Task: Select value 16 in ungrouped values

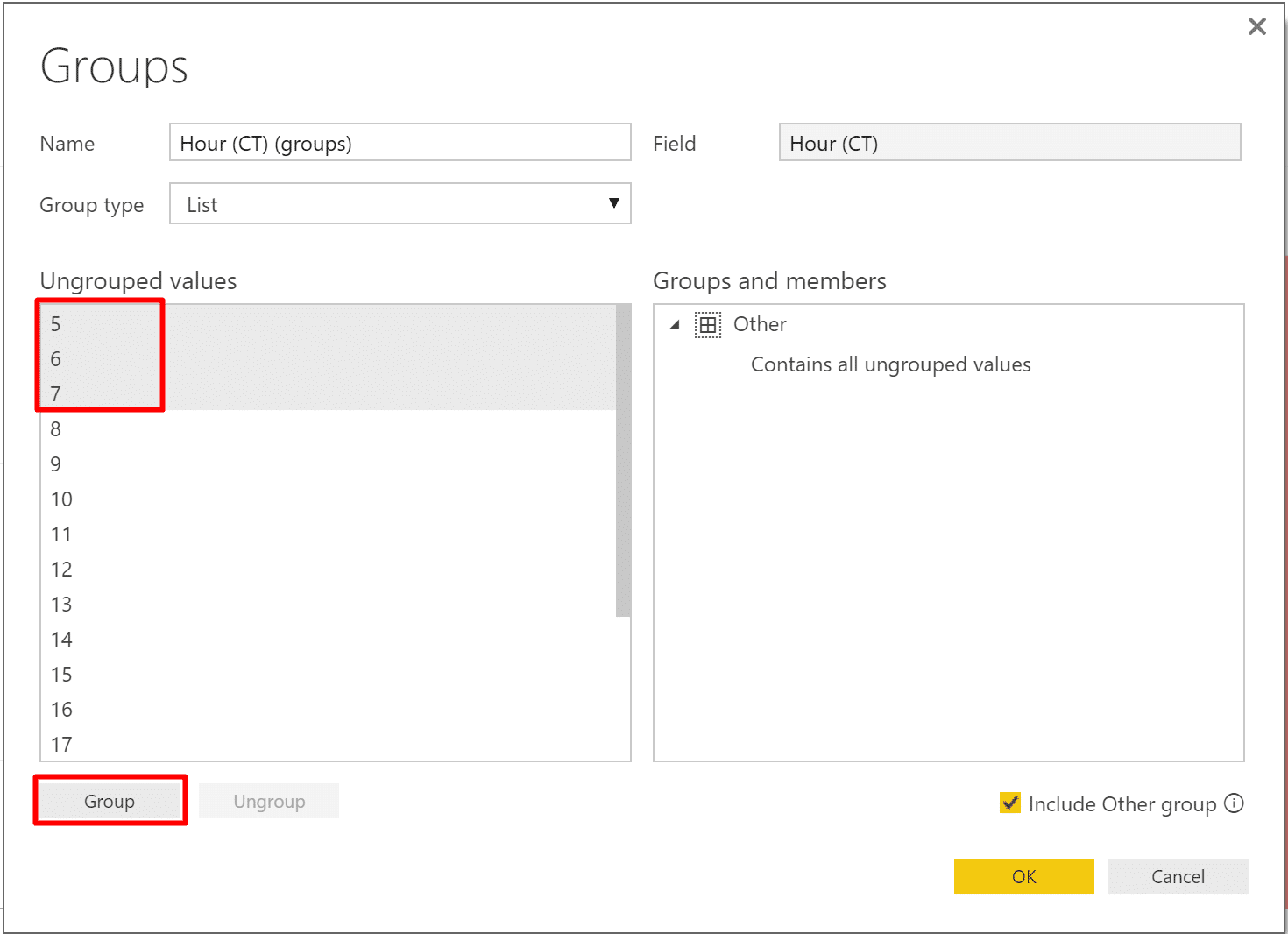Action: coord(329,710)
